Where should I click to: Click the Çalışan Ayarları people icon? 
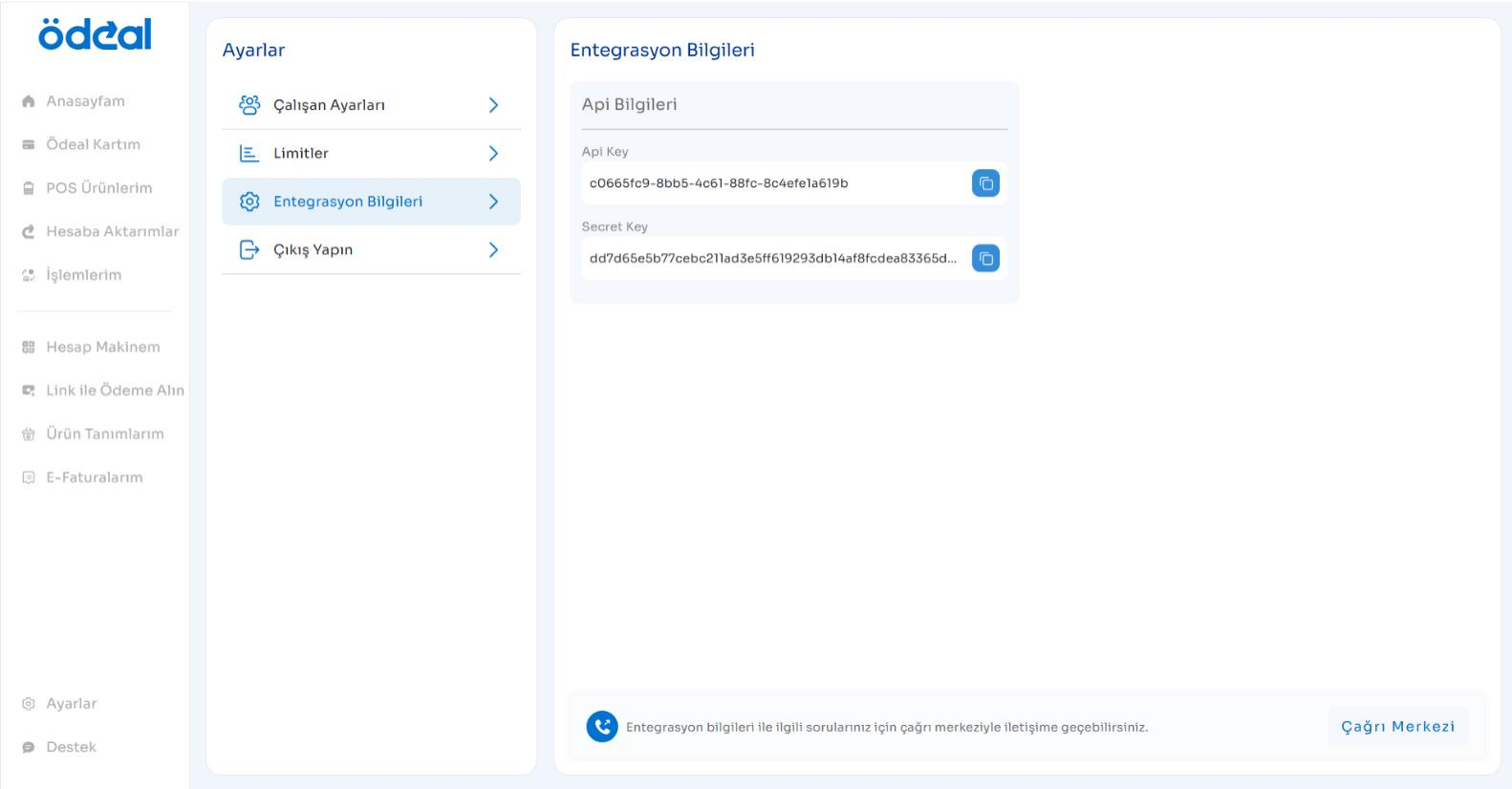point(249,105)
